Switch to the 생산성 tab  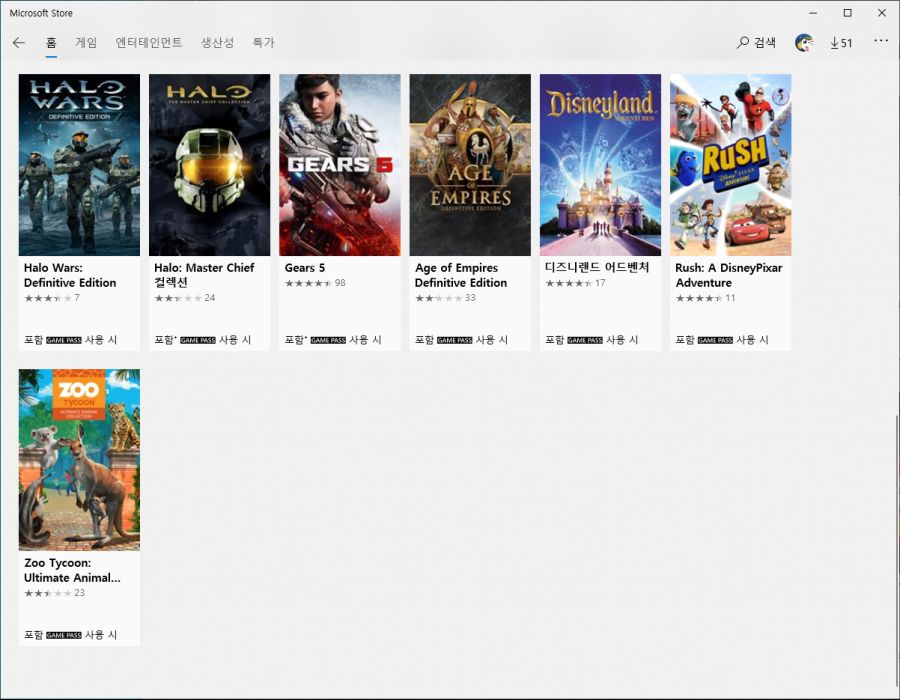(x=218, y=42)
